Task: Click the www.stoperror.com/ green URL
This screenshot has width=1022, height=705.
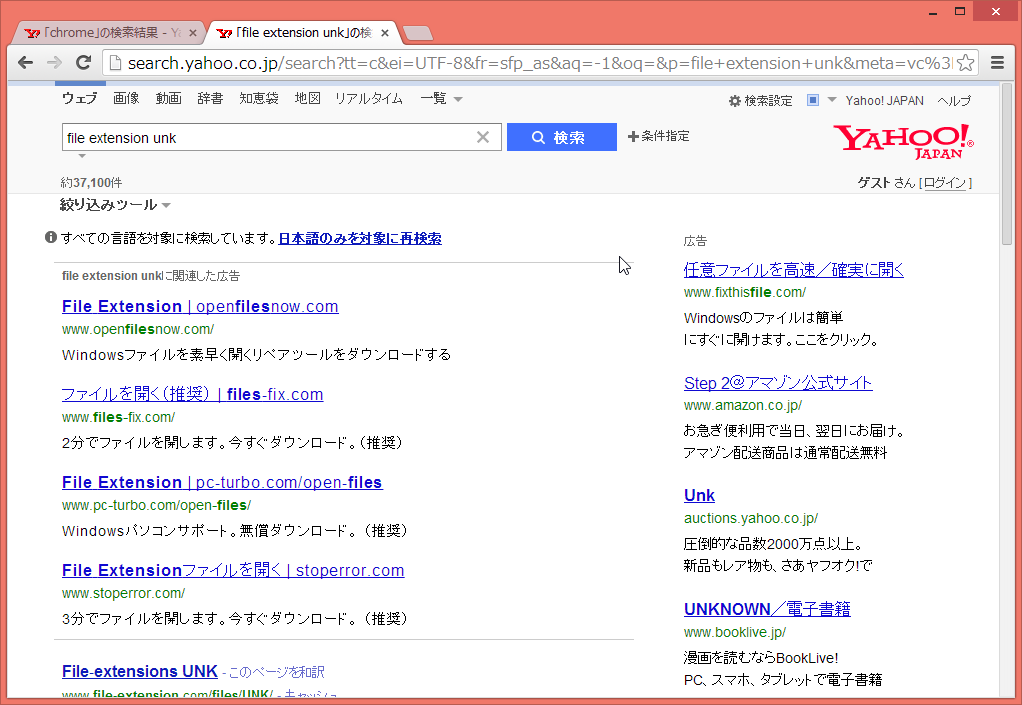Action: pyautogui.click(x=124, y=594)
